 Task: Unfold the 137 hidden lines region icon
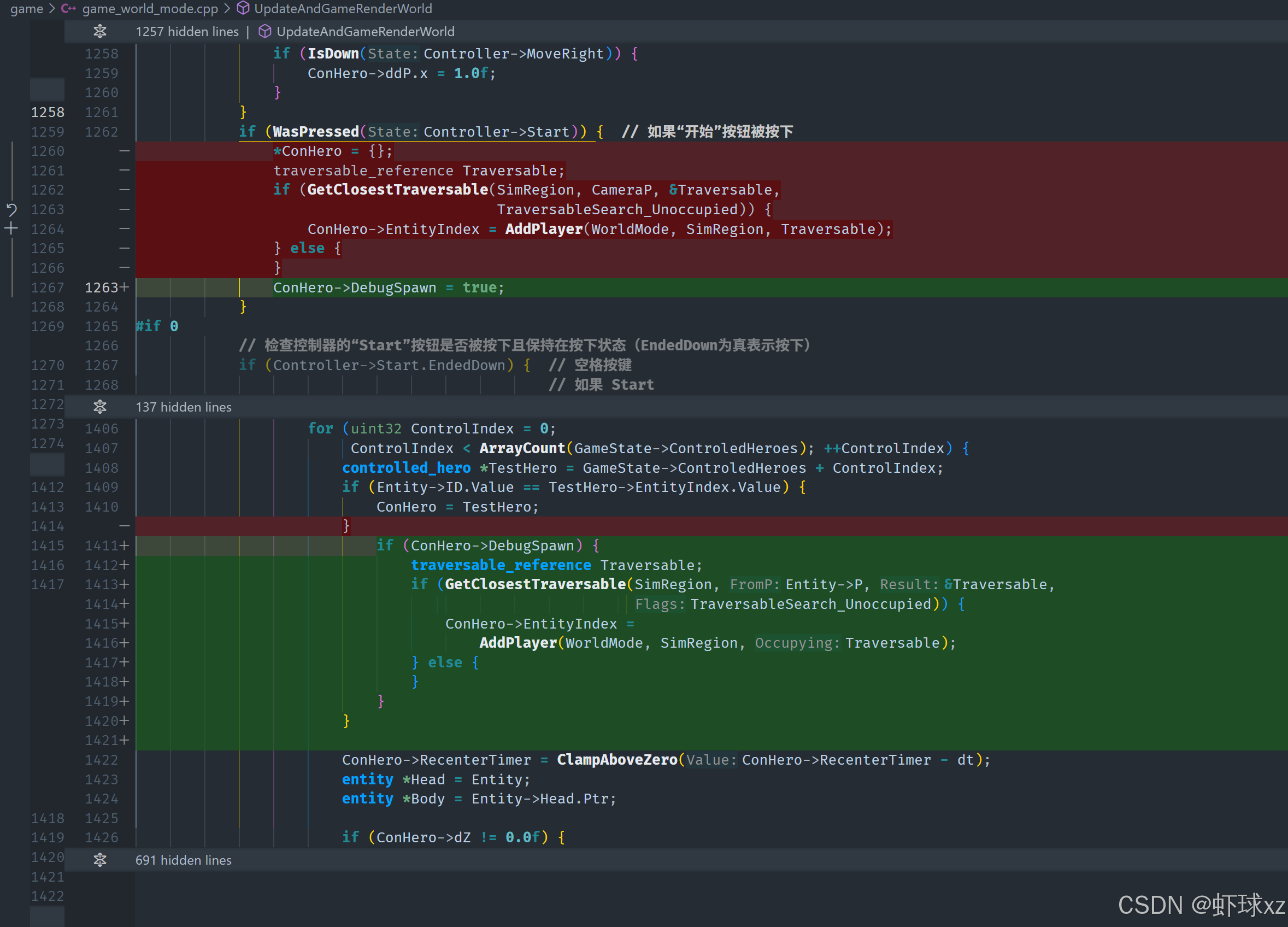[x=100, y=407]
